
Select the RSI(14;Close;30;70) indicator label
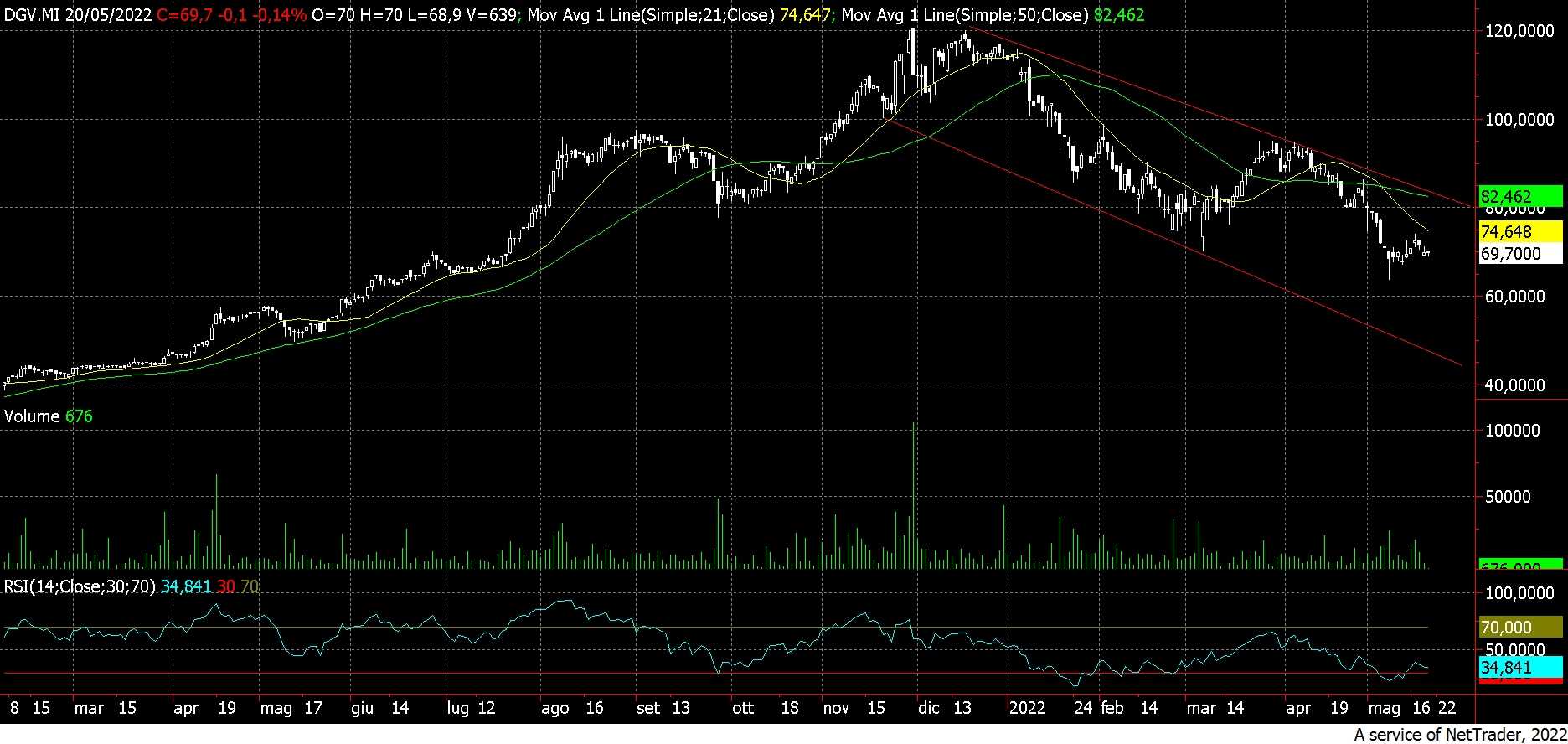pyautogui.click(x=80, y=586)
